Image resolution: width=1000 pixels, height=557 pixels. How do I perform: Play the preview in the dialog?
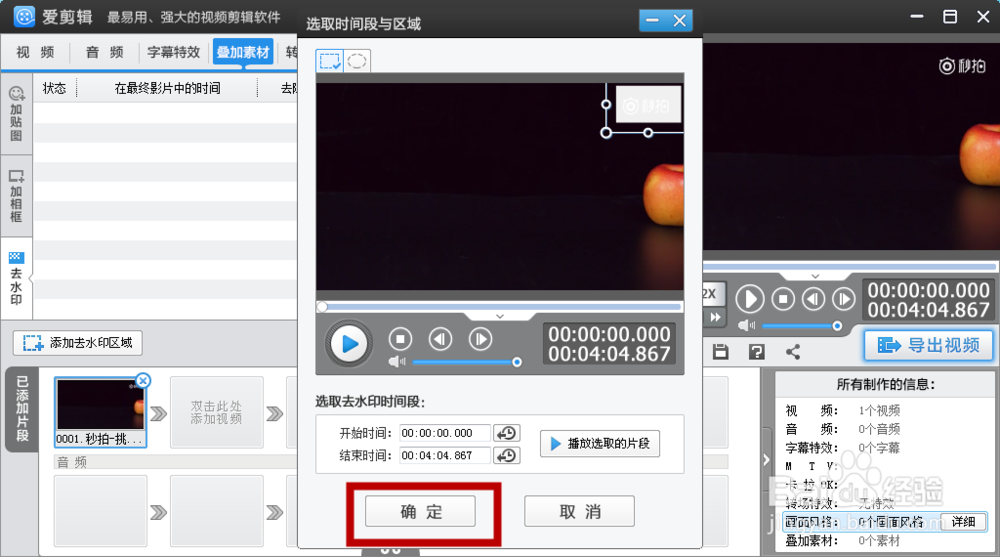[349, 344]
